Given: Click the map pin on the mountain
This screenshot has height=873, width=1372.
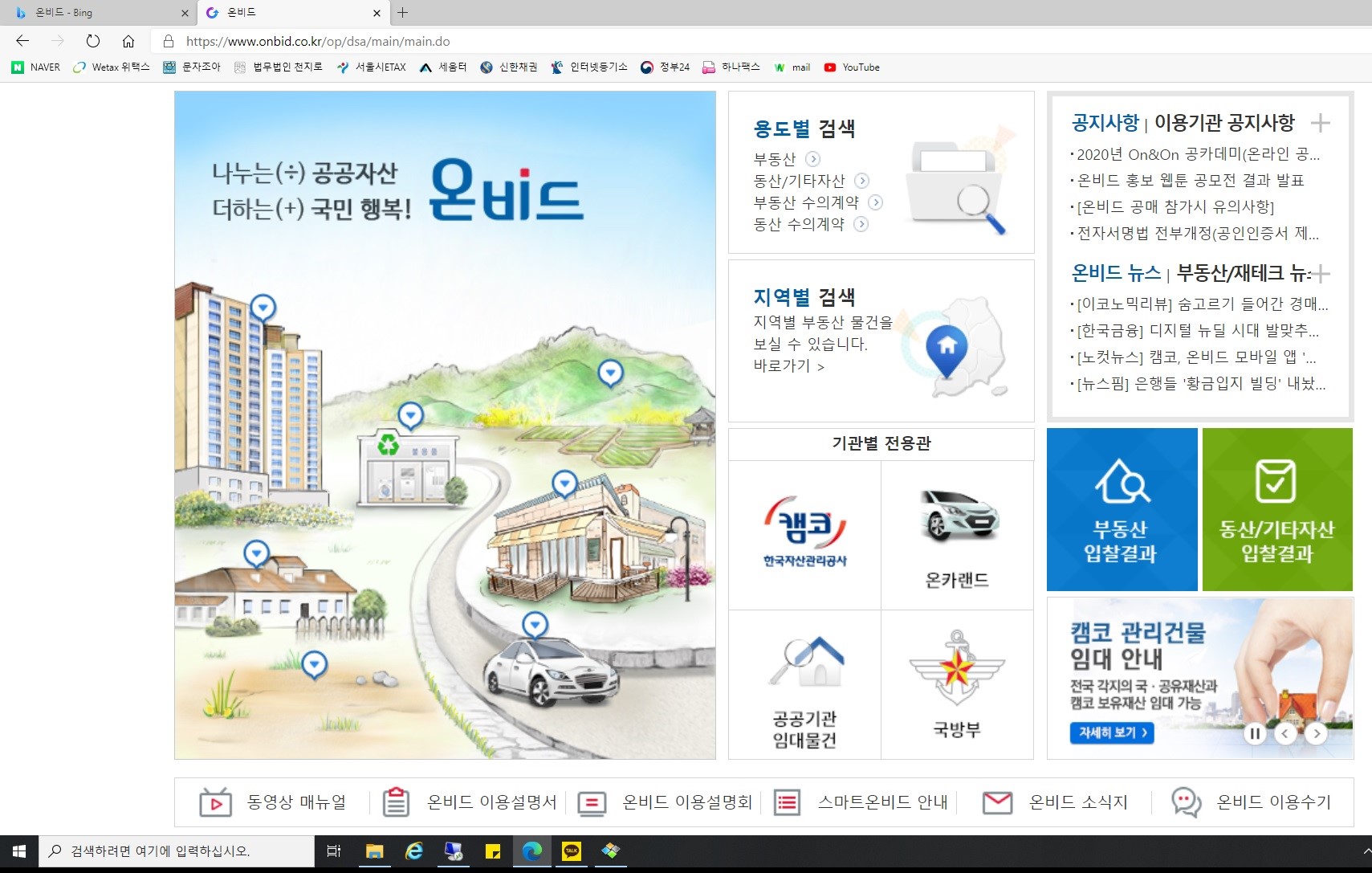Looking at the screenshot, I should click(x=611, y=373).
